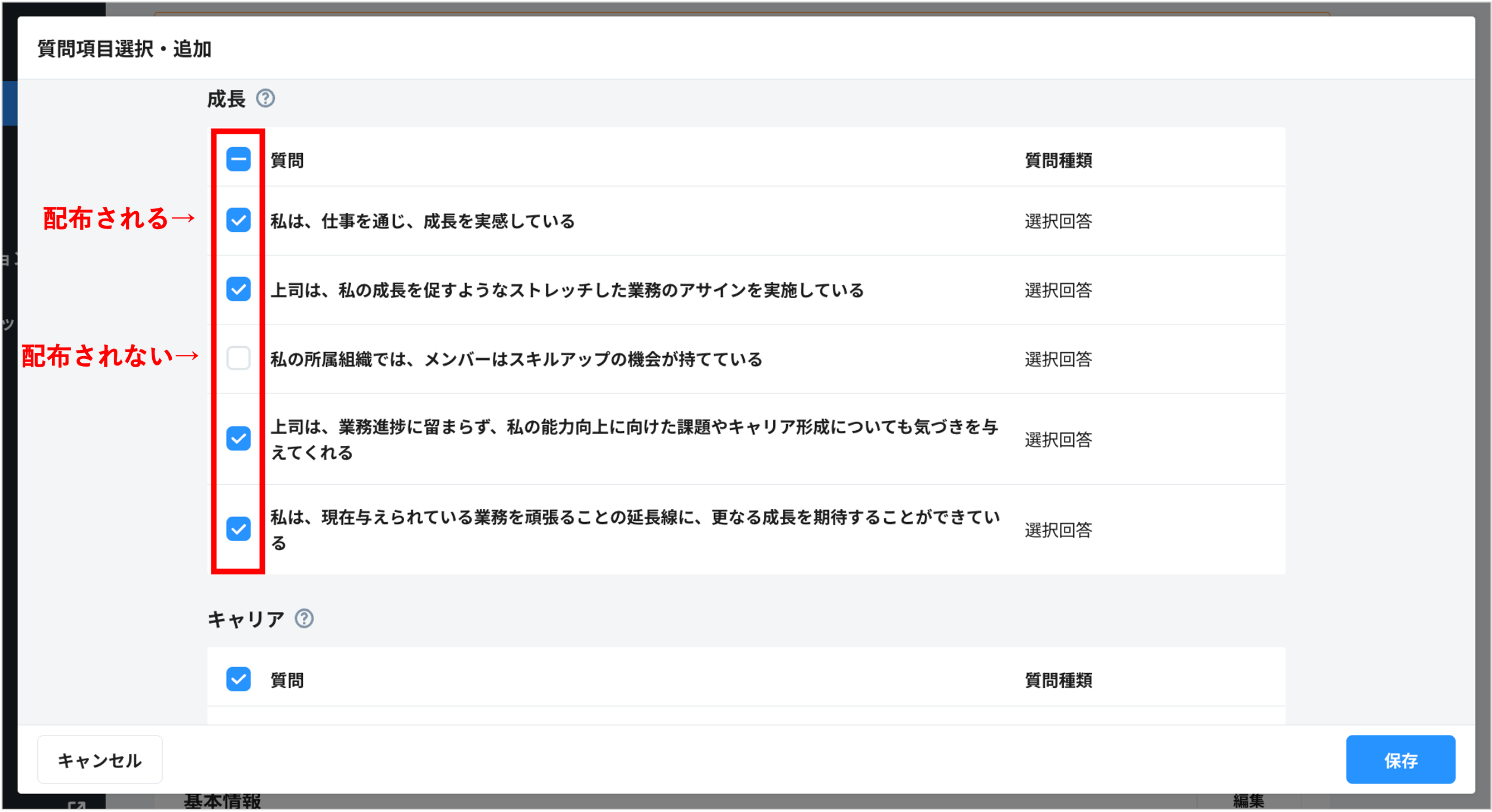Open the help tooltip next to 成長

pos(266,100)
